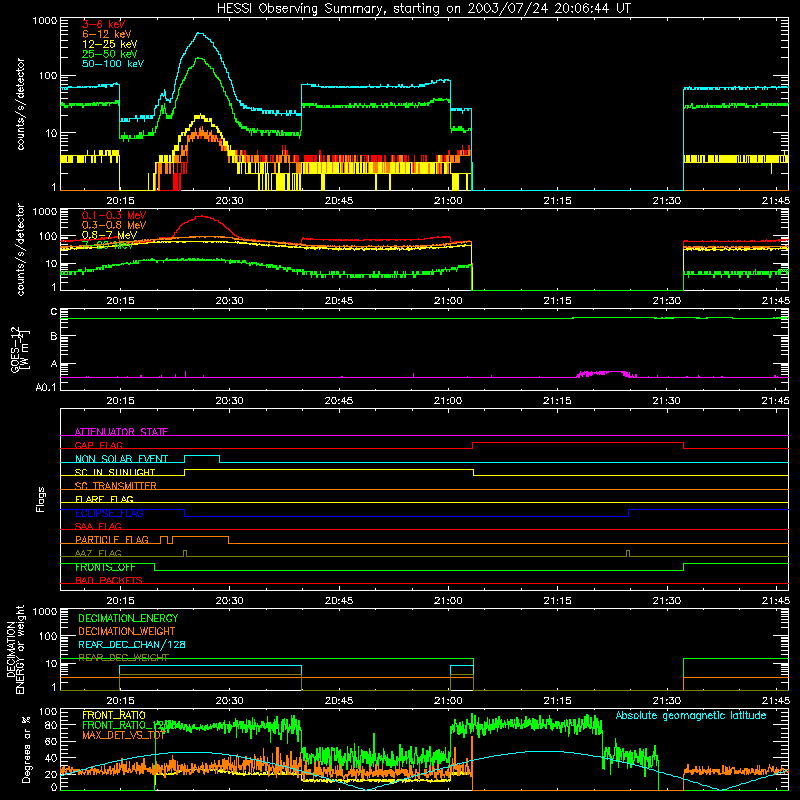Click the 12-25 keV legend entry
The height and width of the screenshot is (800, 800).
pos(109,44)
